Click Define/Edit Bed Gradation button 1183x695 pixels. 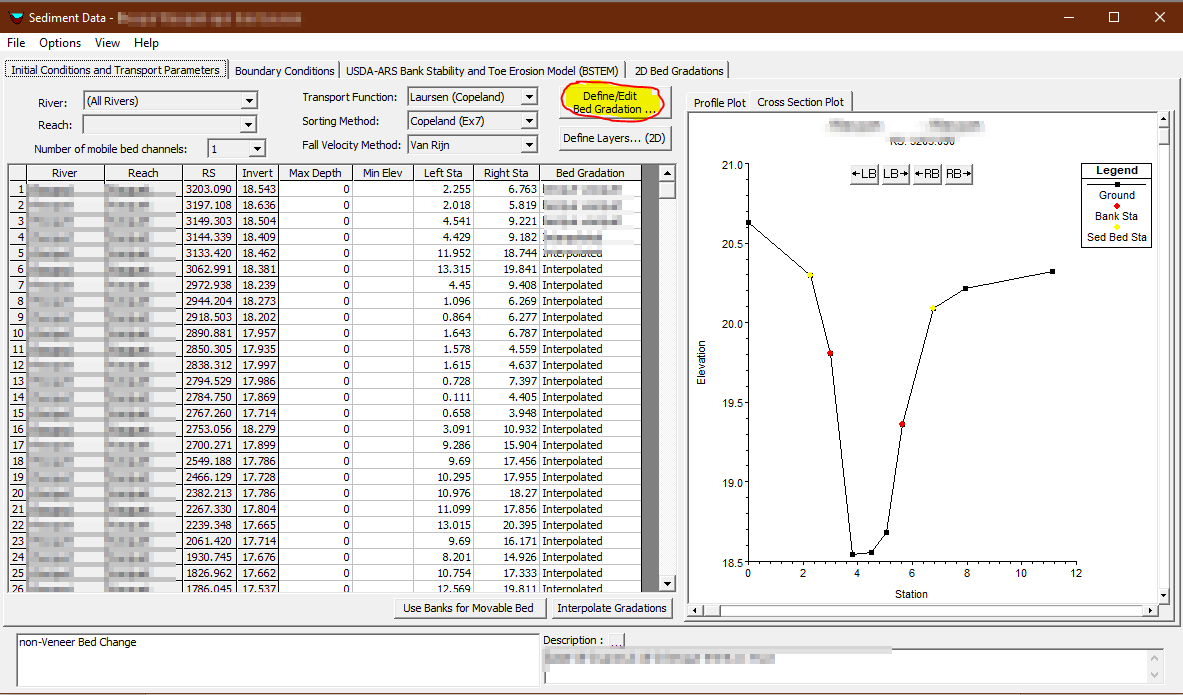(x=614, y=101)
